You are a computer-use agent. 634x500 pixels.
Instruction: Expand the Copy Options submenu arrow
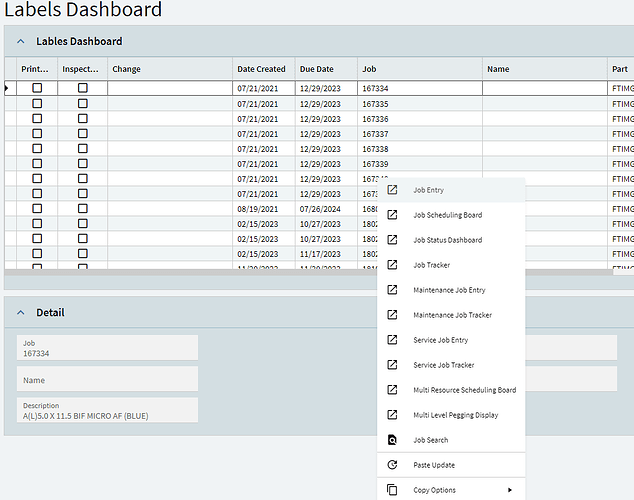pos(510,490)
